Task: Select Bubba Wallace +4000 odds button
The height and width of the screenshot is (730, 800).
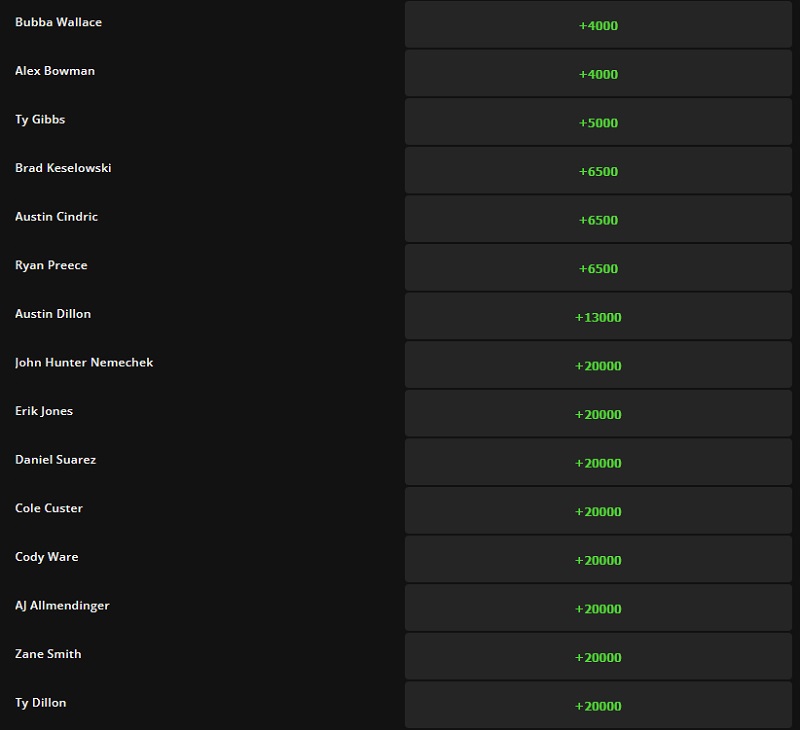Action: click(598, 25)
